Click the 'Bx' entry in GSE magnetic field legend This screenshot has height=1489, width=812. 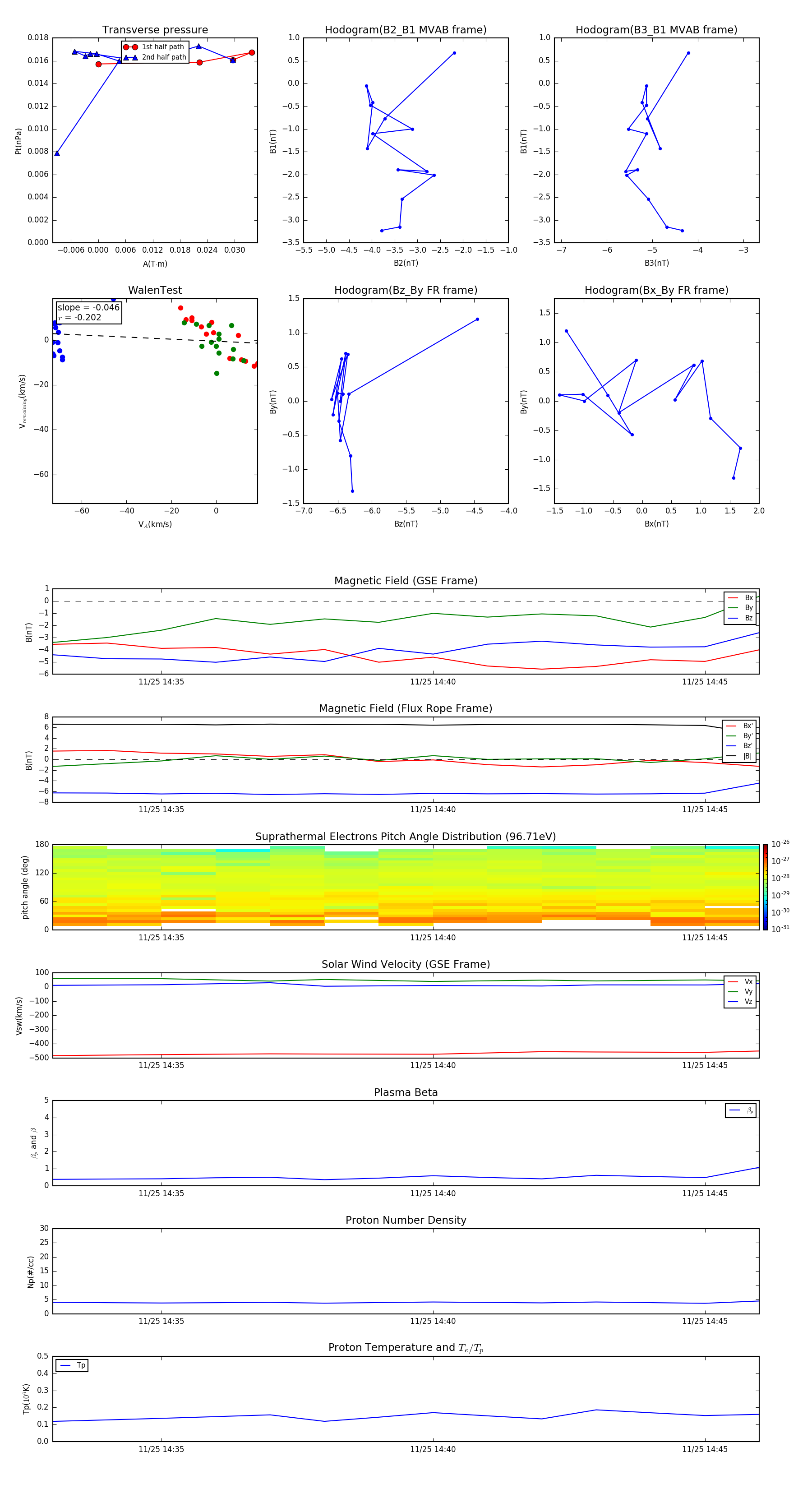[x=740, y=598]
